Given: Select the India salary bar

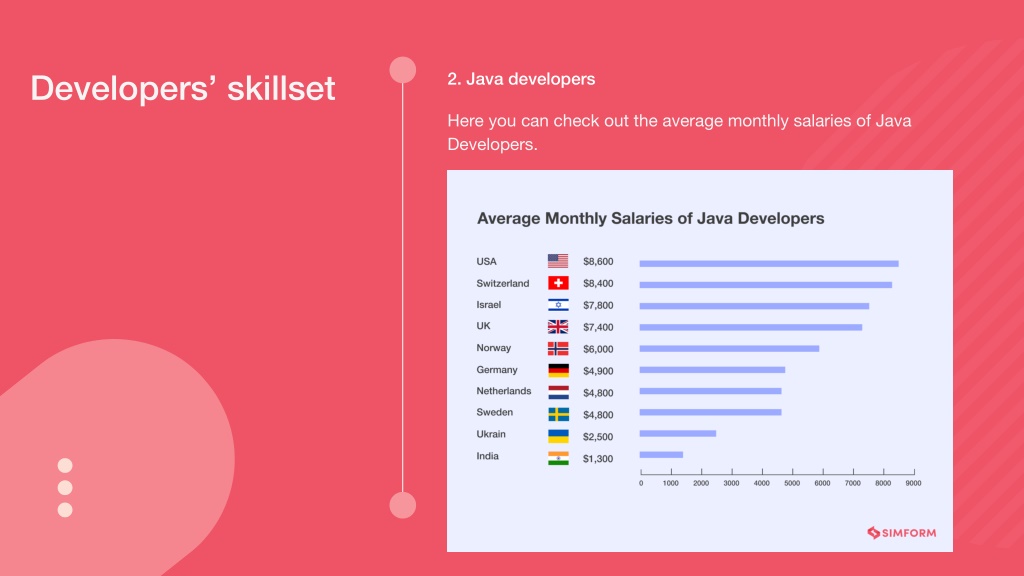Looking at the screenshot, I should tap(661, 455).
